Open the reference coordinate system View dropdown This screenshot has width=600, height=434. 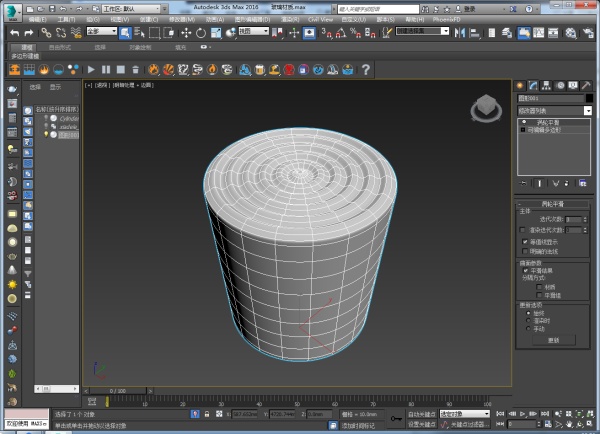[x=253, y=31]
